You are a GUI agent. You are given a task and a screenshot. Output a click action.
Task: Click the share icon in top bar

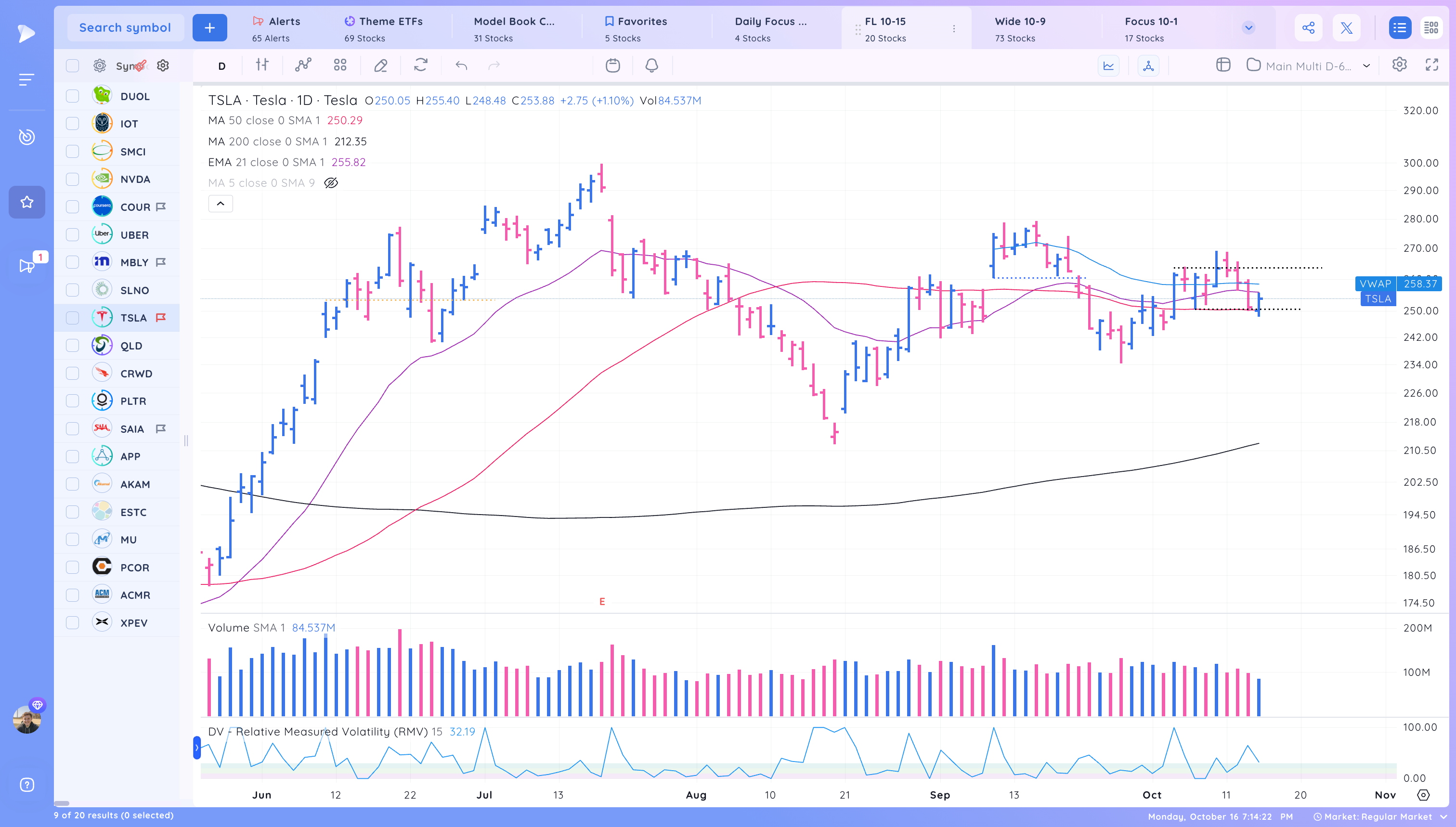tap(1308, 27)
